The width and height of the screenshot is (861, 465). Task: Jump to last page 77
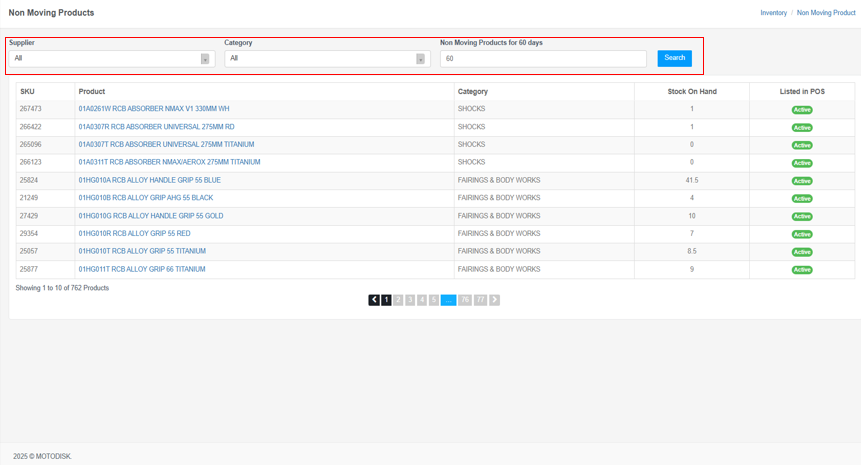point(480,300)
